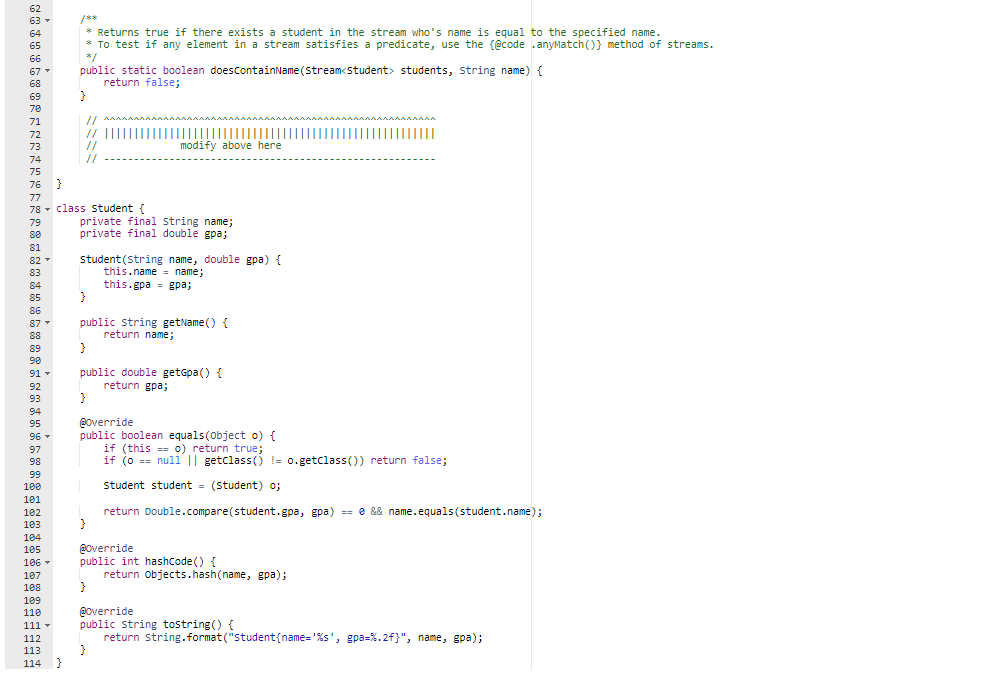The width and height of the screenshot is (987, 698).
Task: Click the doesContainName method name
Action: tap(254, 70)
